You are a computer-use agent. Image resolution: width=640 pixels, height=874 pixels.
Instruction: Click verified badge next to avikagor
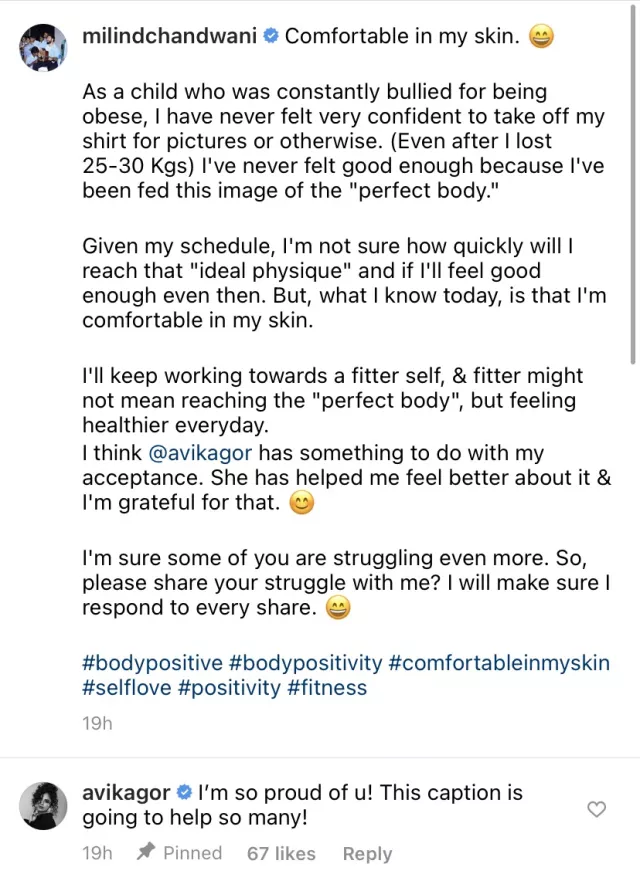click(x=184, y=794)
